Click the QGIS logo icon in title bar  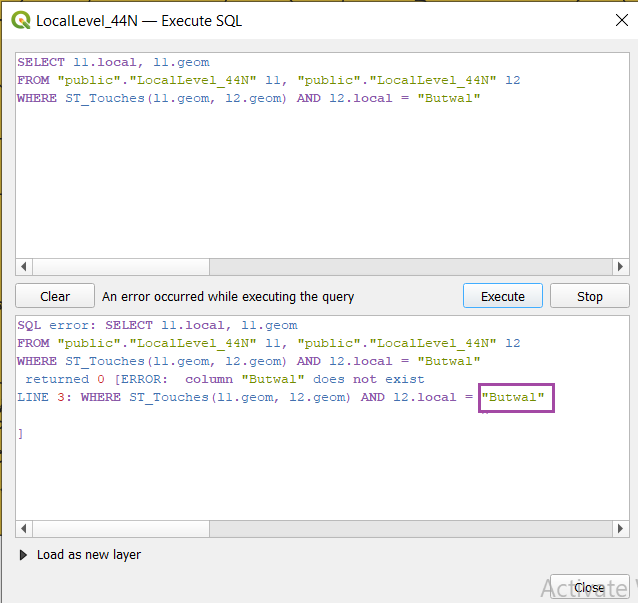click(x=21, y=20)
